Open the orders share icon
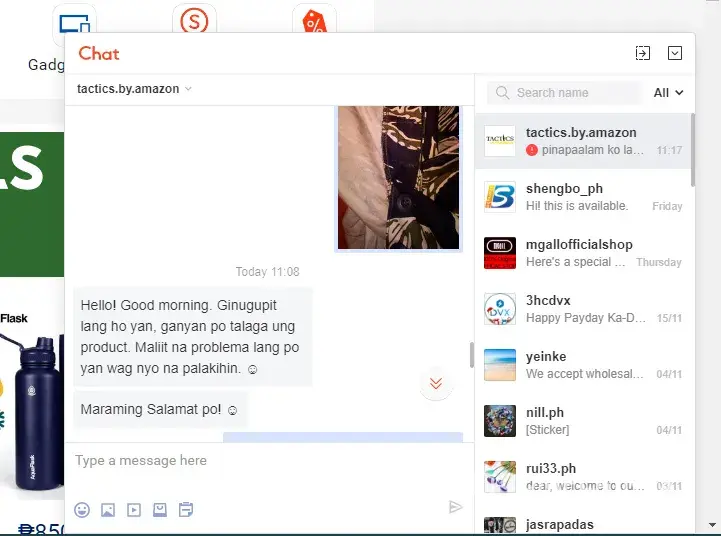 click(x=186, y=510)
